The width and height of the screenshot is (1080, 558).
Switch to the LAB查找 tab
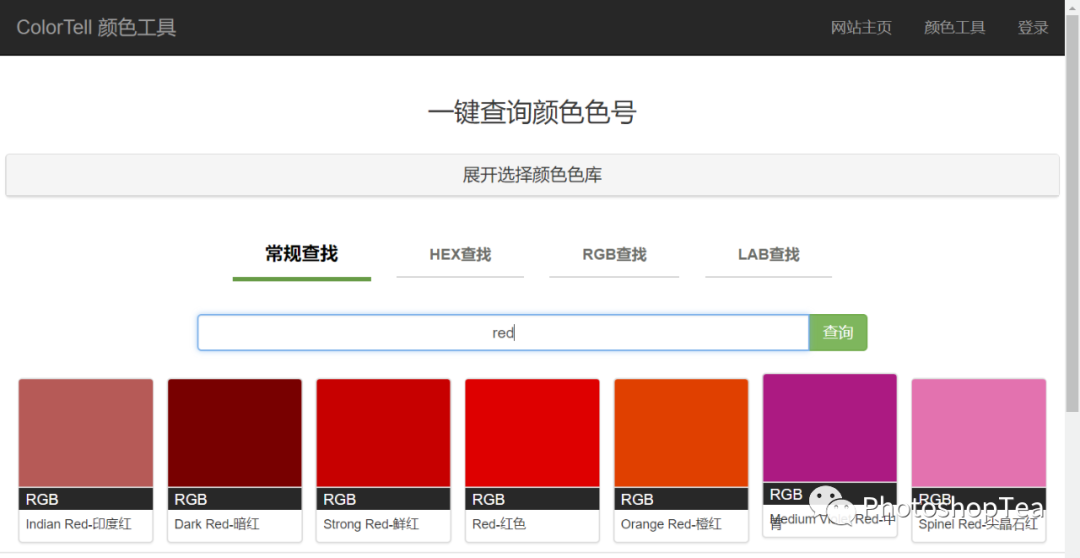[x=769, y=255]
